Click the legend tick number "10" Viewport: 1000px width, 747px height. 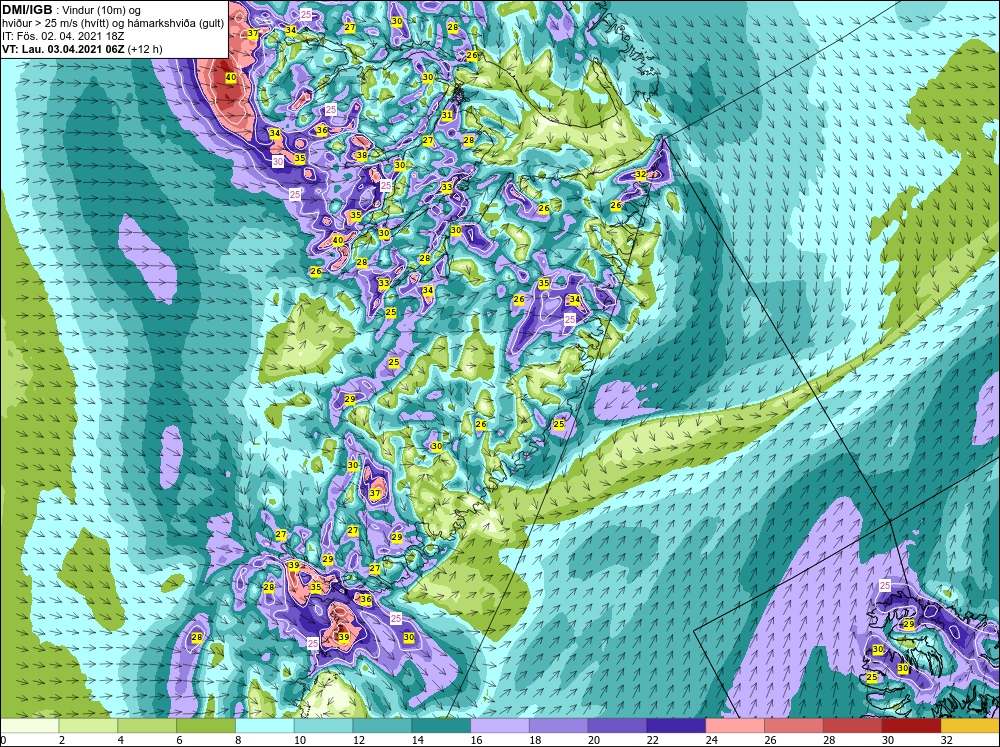300,740
